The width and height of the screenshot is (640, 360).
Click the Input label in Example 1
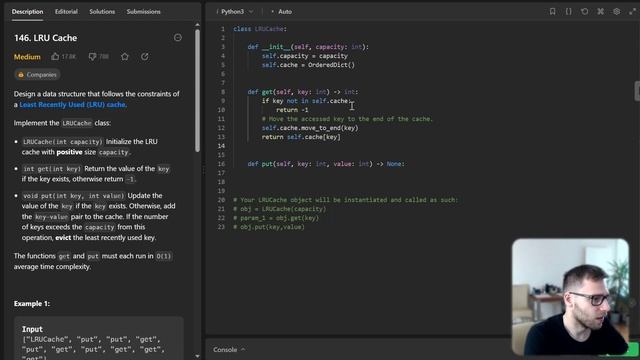(x=32, y=329)
